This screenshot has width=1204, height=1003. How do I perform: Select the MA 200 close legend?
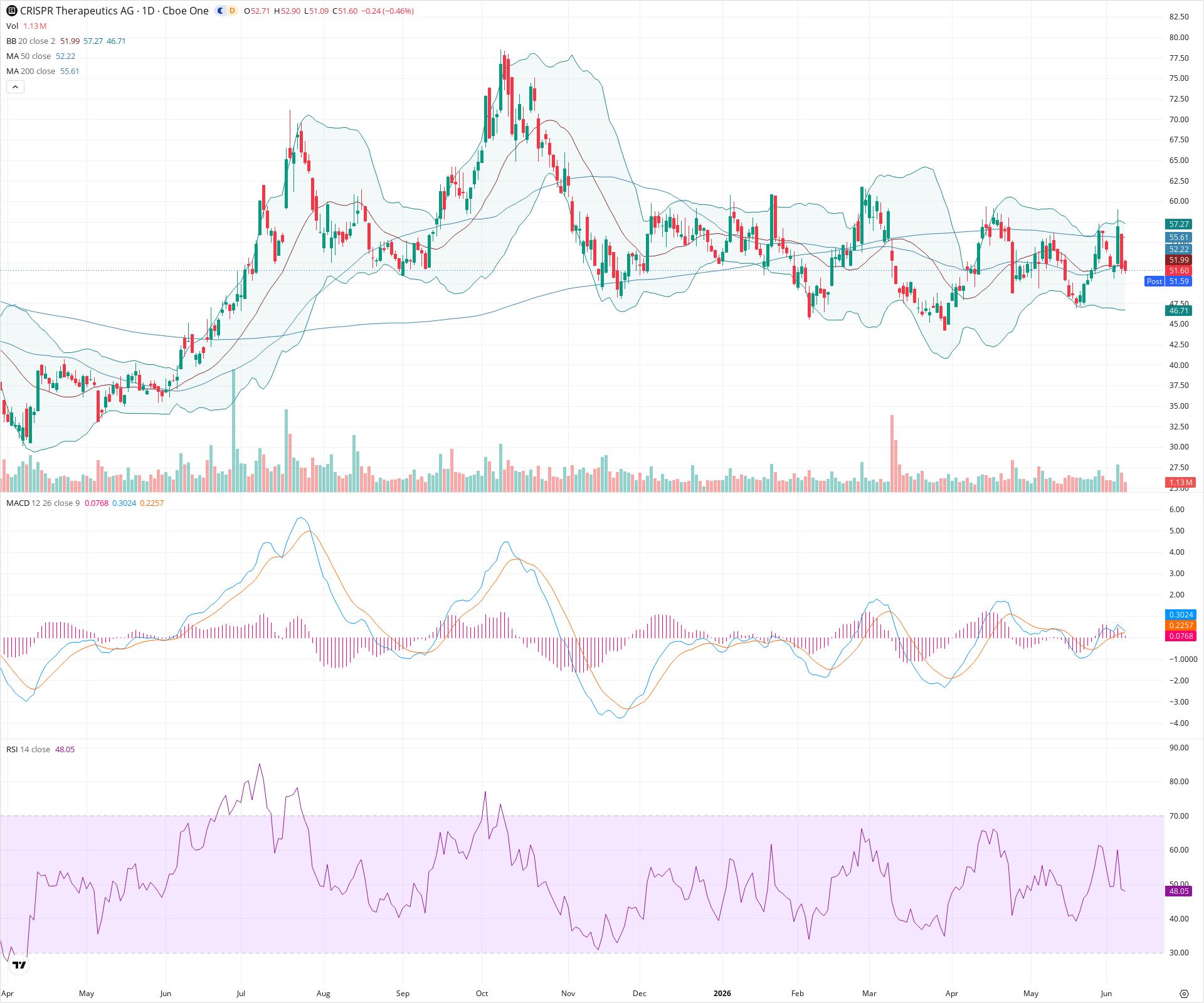click(x=31, y=71)
